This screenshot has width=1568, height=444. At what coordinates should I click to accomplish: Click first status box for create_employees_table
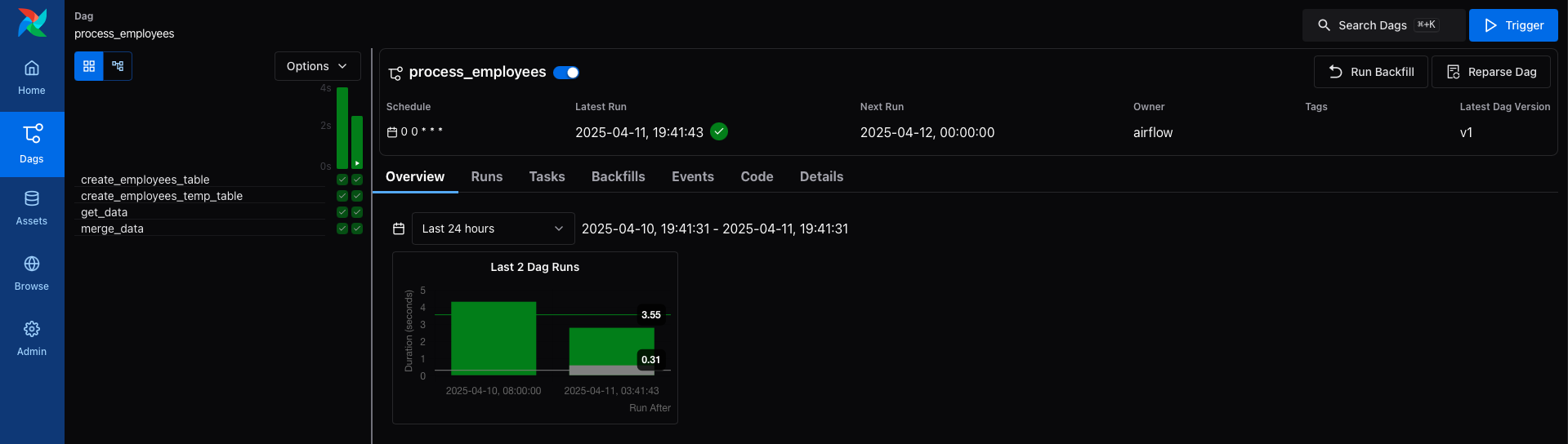click(x=342, y=180)
